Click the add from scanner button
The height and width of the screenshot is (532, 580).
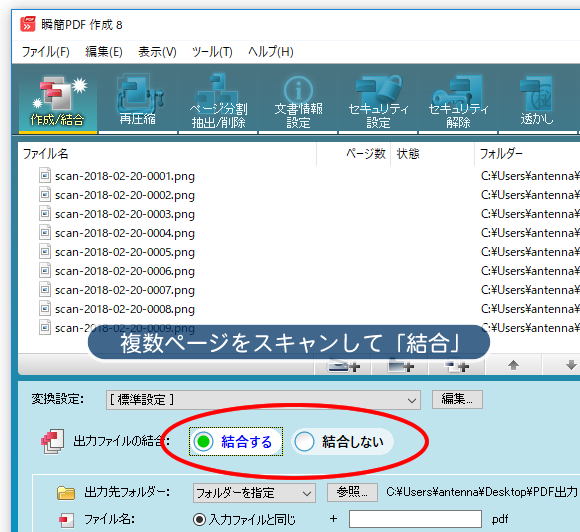343,365
